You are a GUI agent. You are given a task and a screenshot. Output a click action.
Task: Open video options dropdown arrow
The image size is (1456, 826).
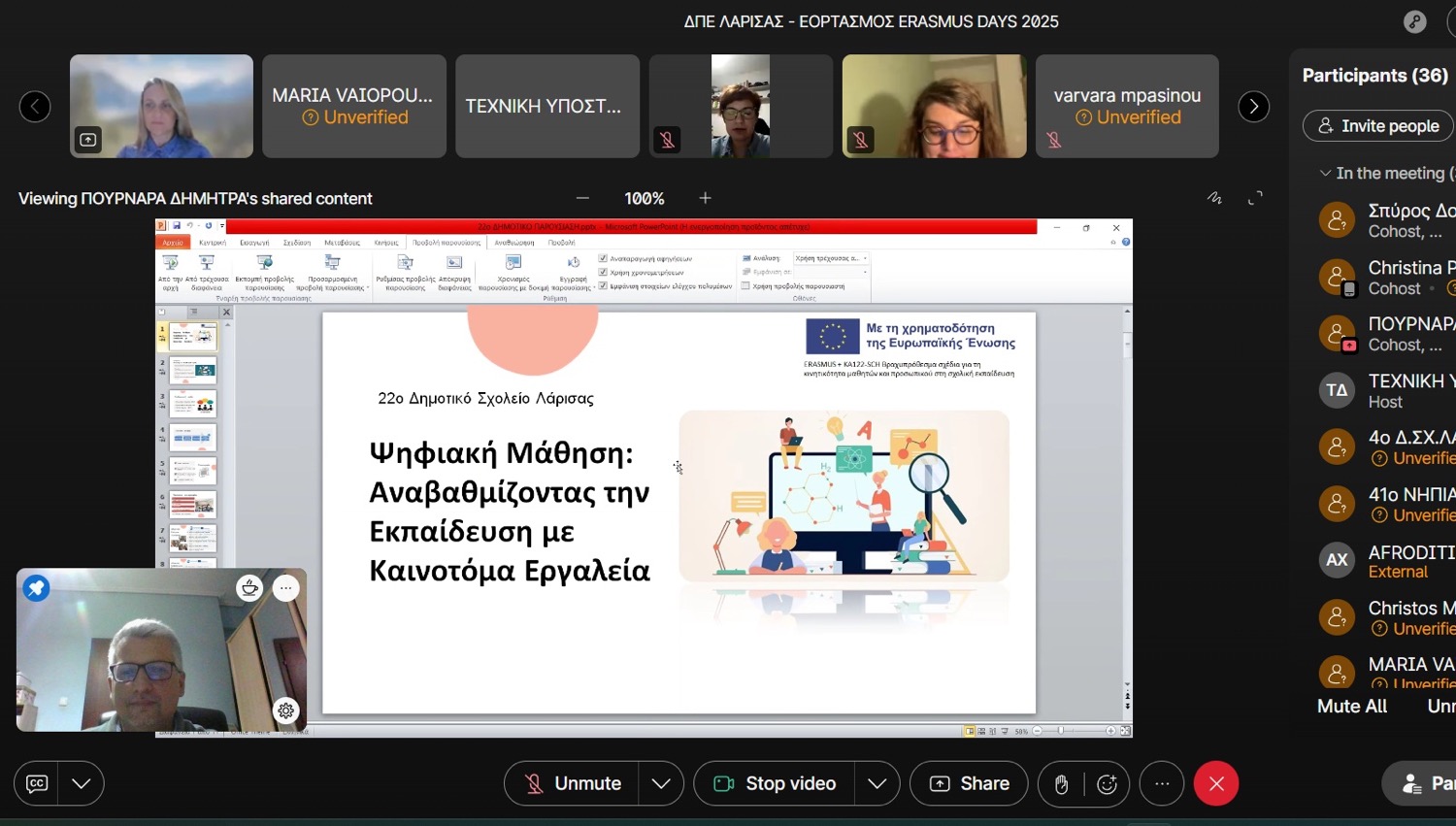(x=877, y=783)
